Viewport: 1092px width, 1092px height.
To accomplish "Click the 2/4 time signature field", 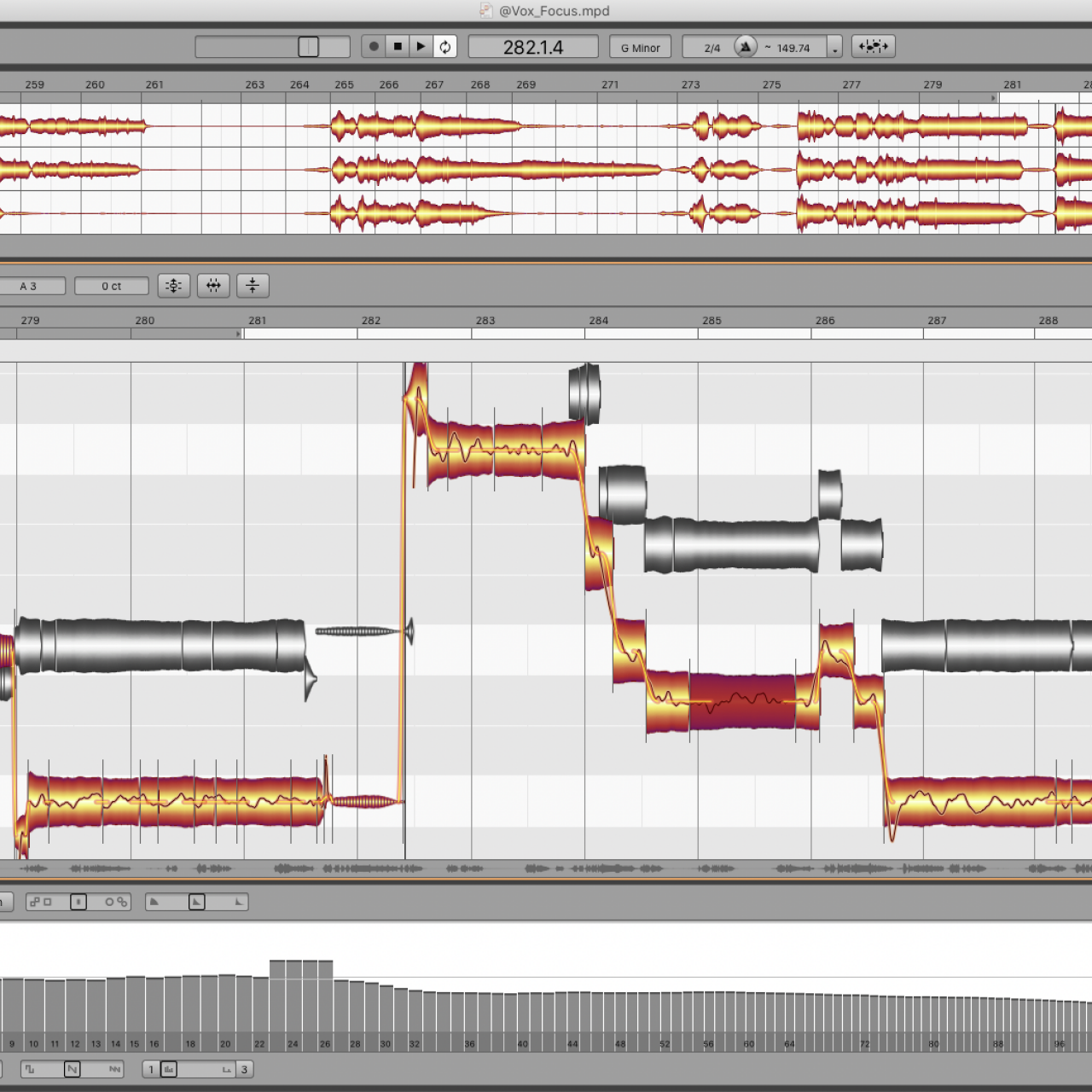I will pos(712,48).
